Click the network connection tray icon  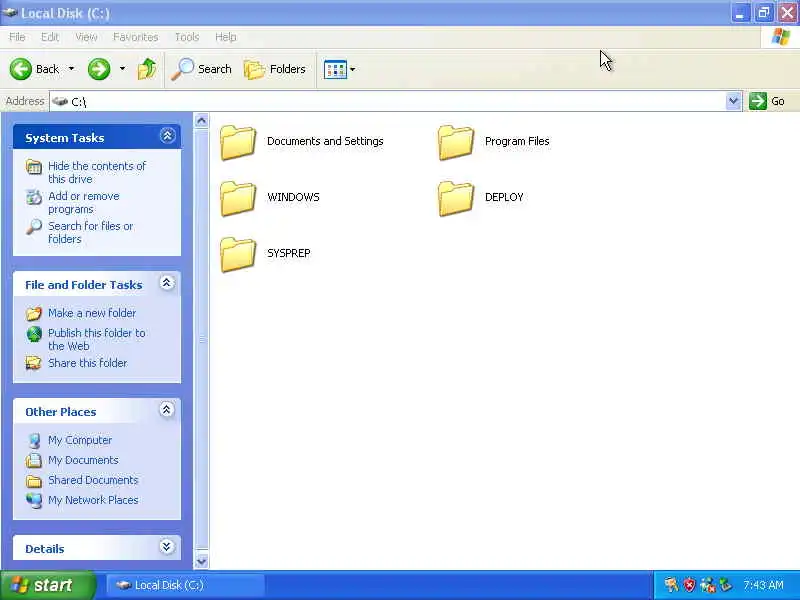pos(708,585)
